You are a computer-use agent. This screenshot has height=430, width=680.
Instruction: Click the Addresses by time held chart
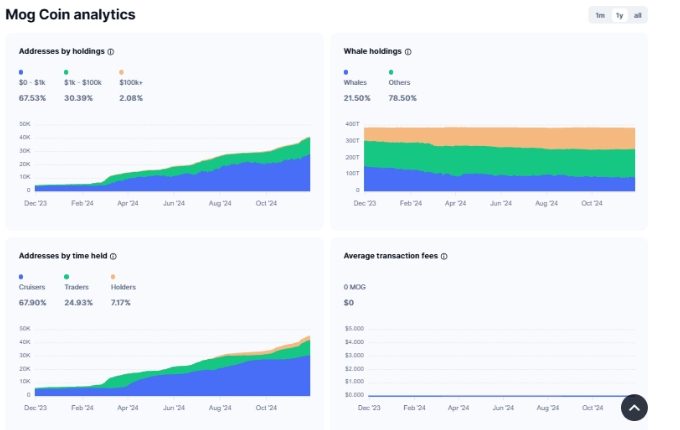(x=172, y=365)
